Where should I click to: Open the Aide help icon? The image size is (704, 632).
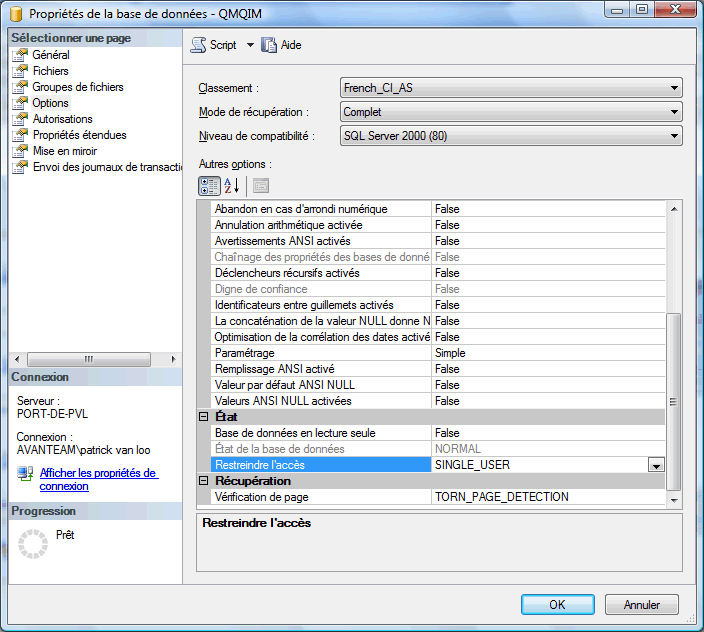268,45
